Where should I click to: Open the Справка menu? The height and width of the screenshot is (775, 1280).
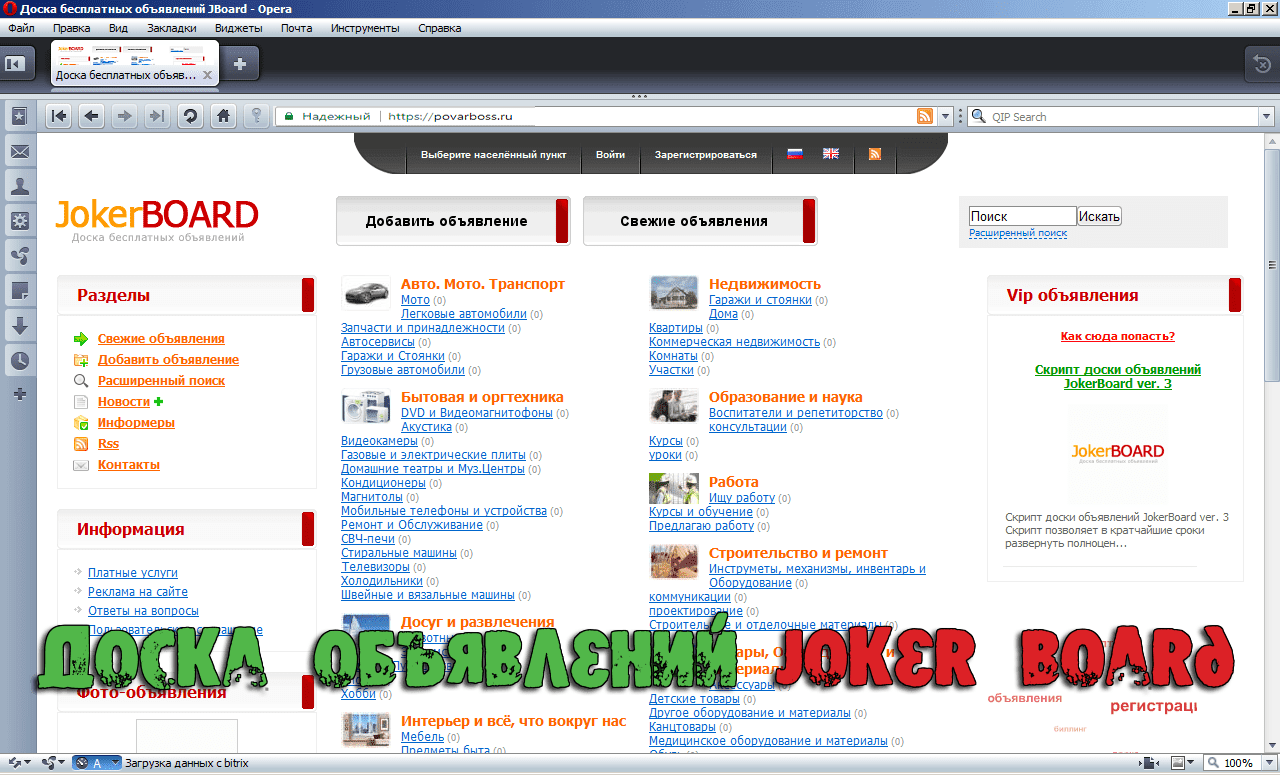440,28
